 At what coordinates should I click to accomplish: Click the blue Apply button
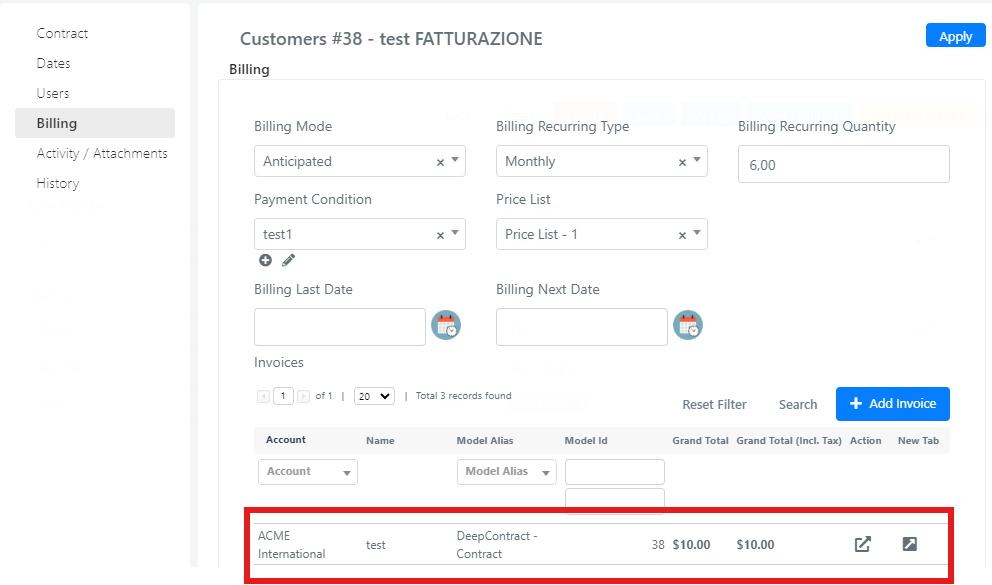coord(955,36)
